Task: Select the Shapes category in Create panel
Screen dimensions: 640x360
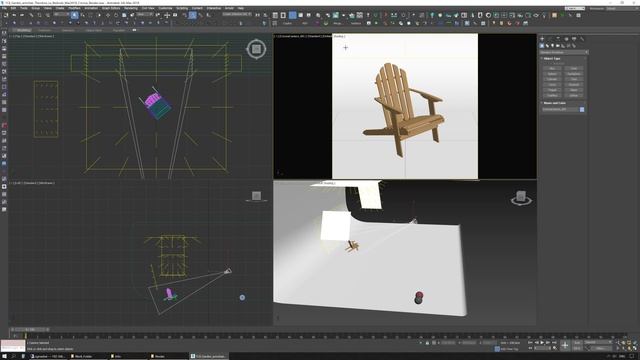Action: [547, 46]
